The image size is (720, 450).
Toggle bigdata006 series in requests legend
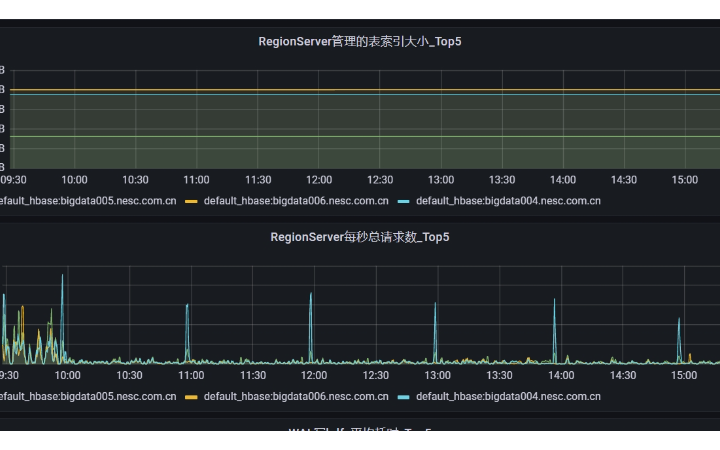[296, 397]
